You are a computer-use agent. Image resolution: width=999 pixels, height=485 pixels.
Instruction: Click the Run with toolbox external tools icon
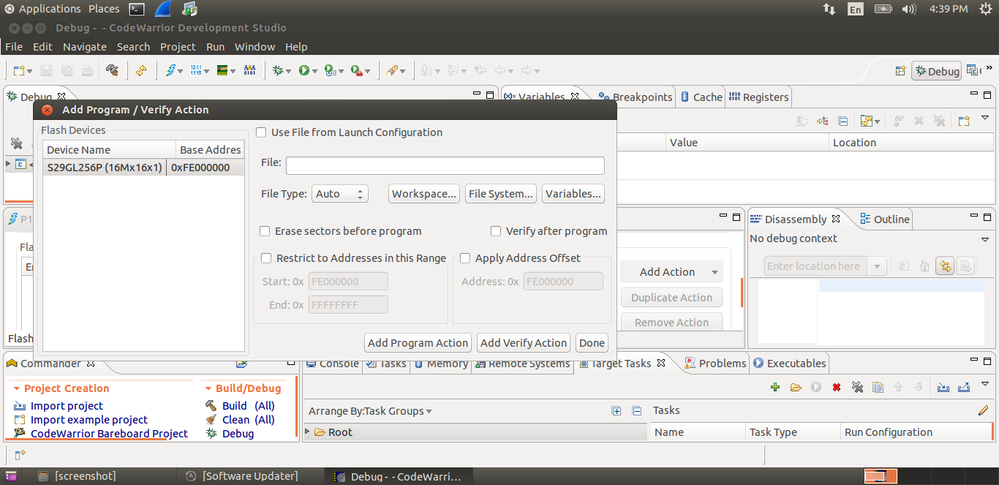[356, 71]
